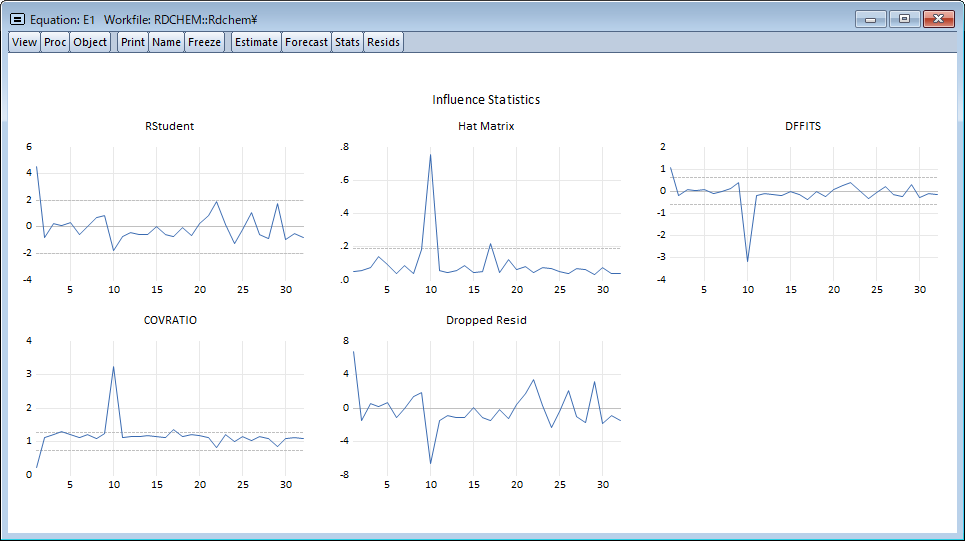Viewport: 965px width, 541px height.
Task: Click the Name button
Action: tap(167, 42)
